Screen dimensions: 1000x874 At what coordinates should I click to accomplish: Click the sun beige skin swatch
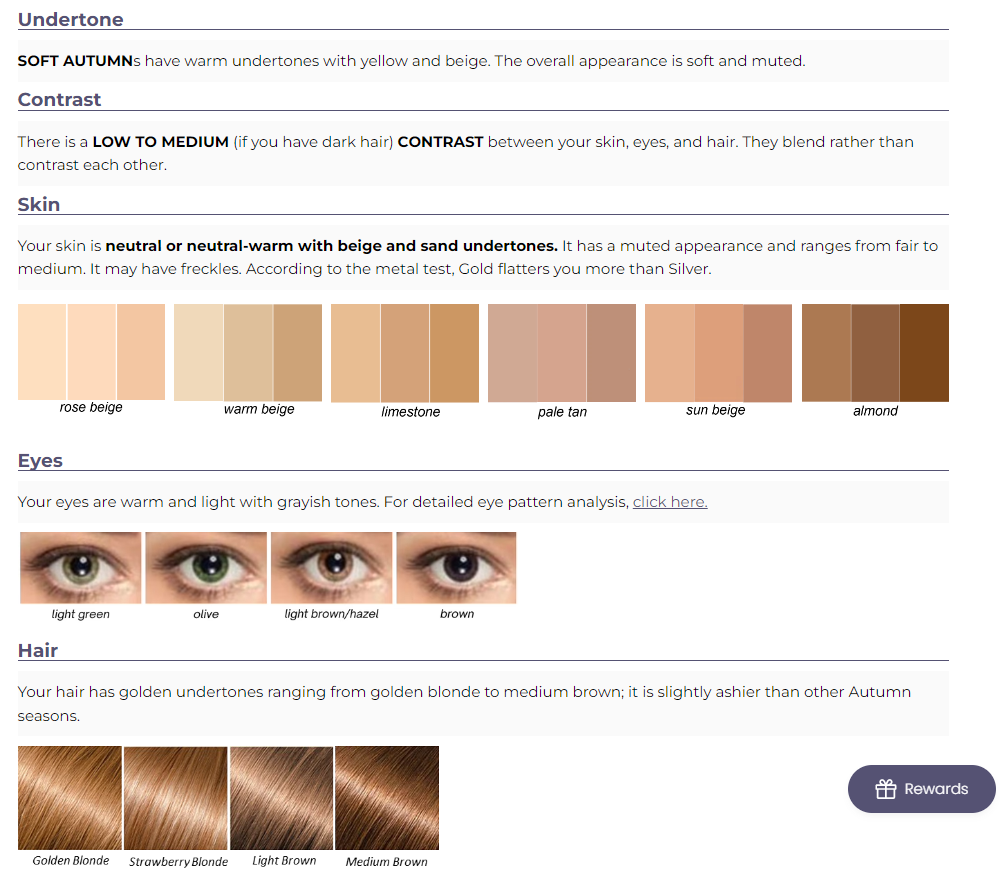point(718,353)
